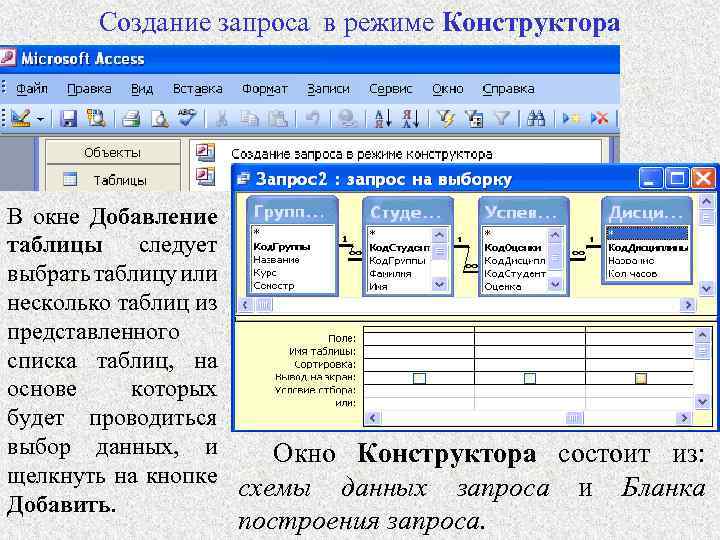Click the Print icon in toolbar
Viewport: 720px width, 540px height.
pos(131,119)
